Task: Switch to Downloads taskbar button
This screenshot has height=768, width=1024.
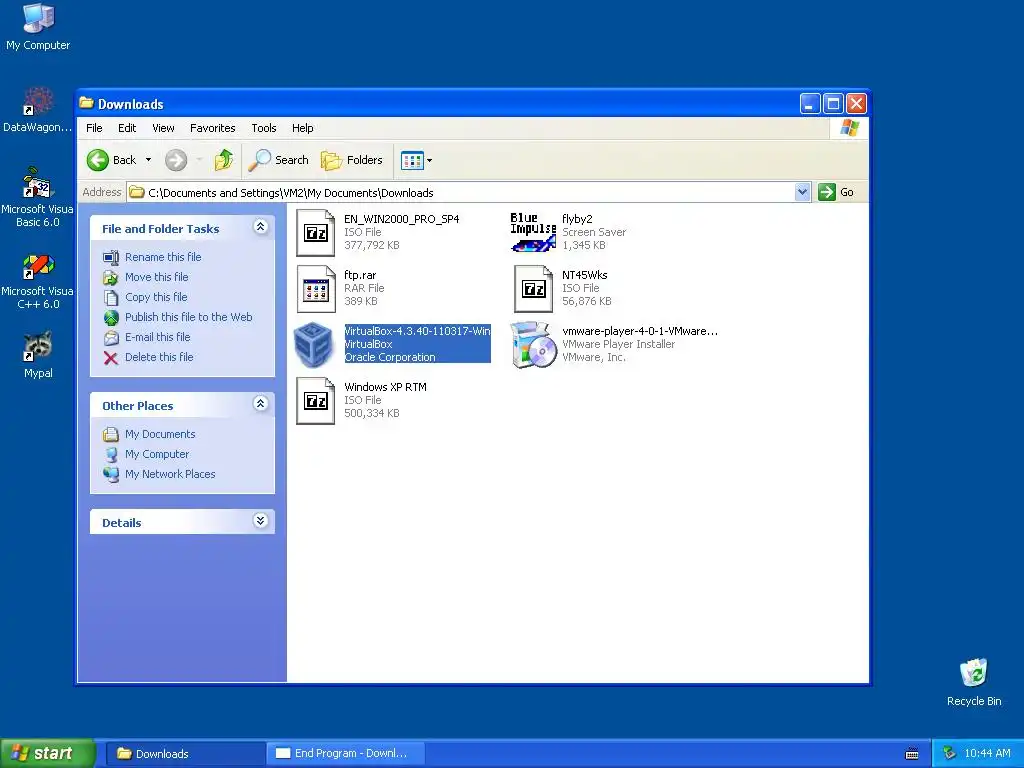Action: (x=185, y=754)
